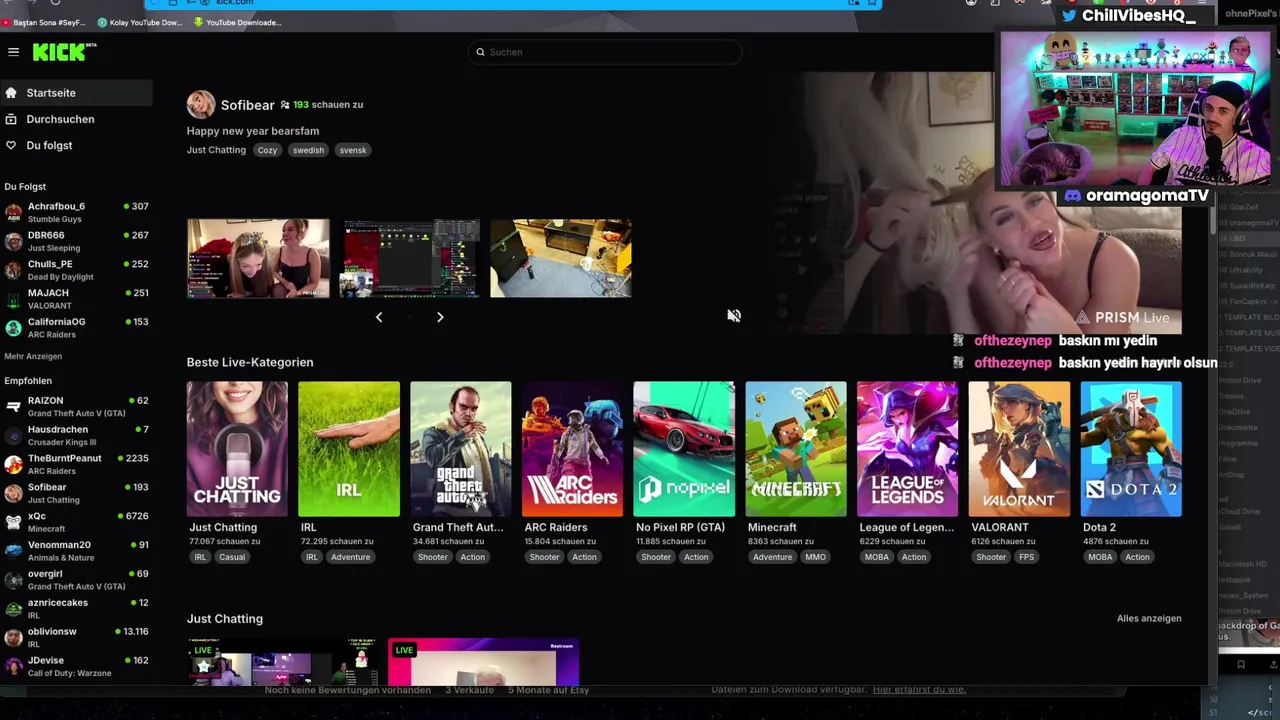Click the MMO tag under Minecraft

tap(815, 557)
